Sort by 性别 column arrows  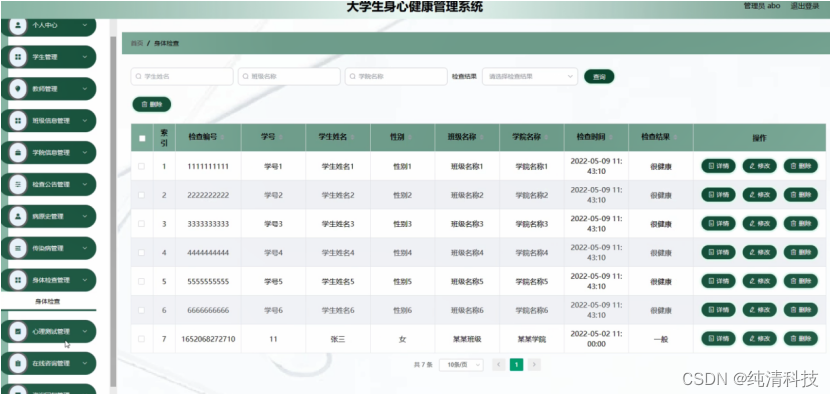pyautogui.click(x=410, y=137)
